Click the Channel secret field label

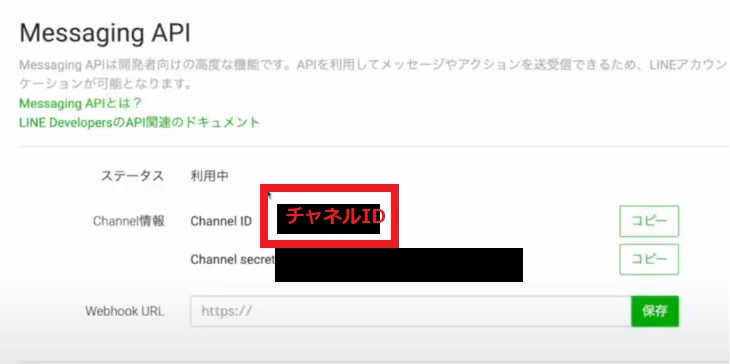(x=232, y=259)
